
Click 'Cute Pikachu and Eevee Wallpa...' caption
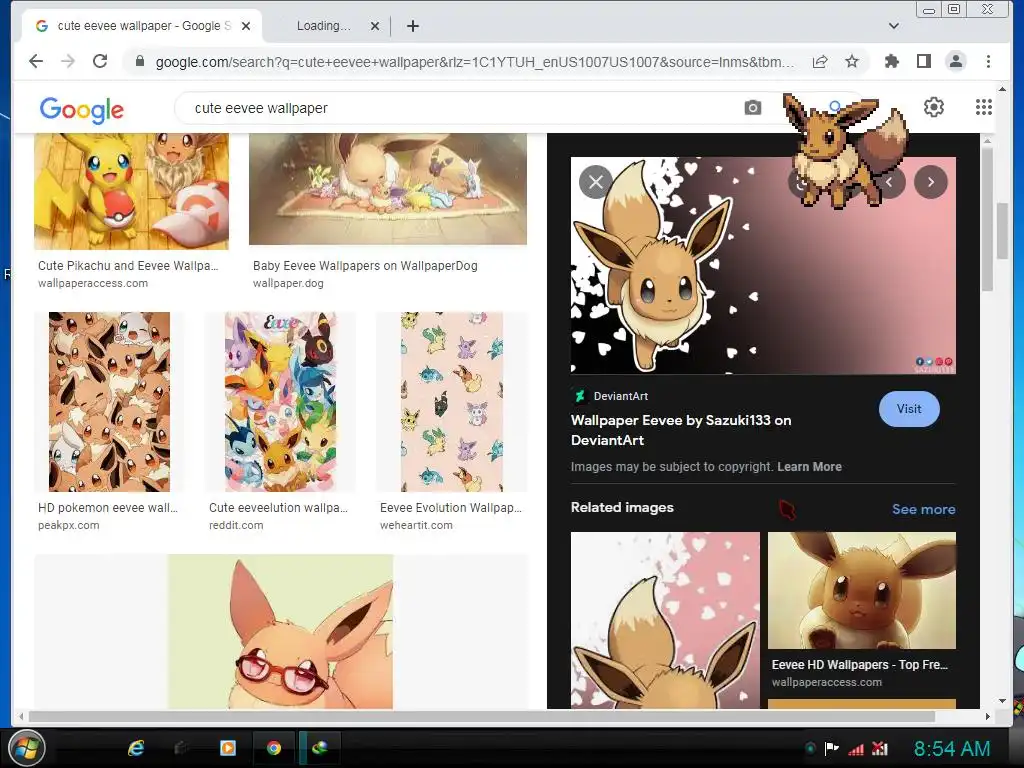click(128, 266)
